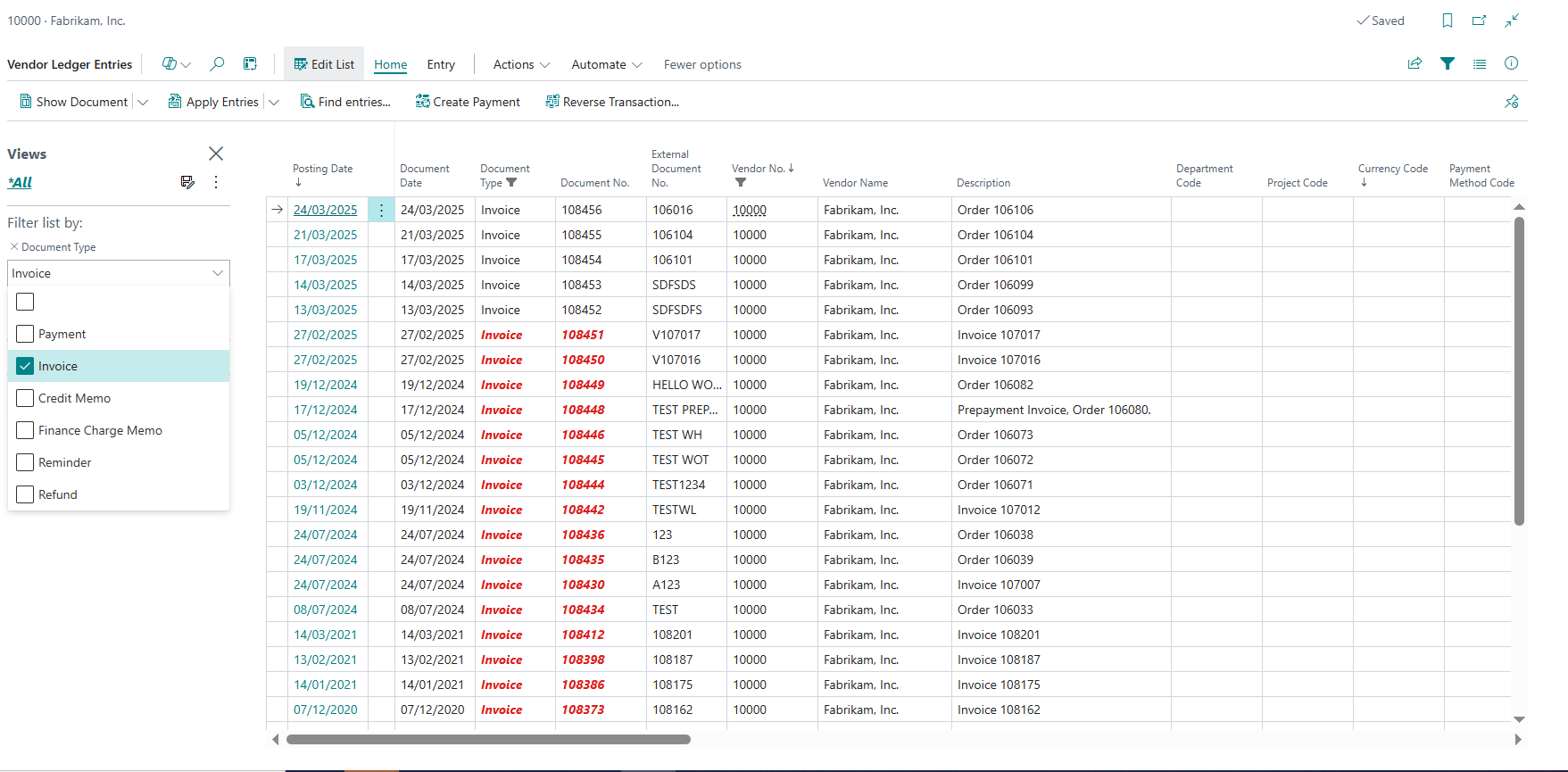Viewport: 1568px width, 772px height.
Task: Open the Actions menu
Action: point(521,64)
